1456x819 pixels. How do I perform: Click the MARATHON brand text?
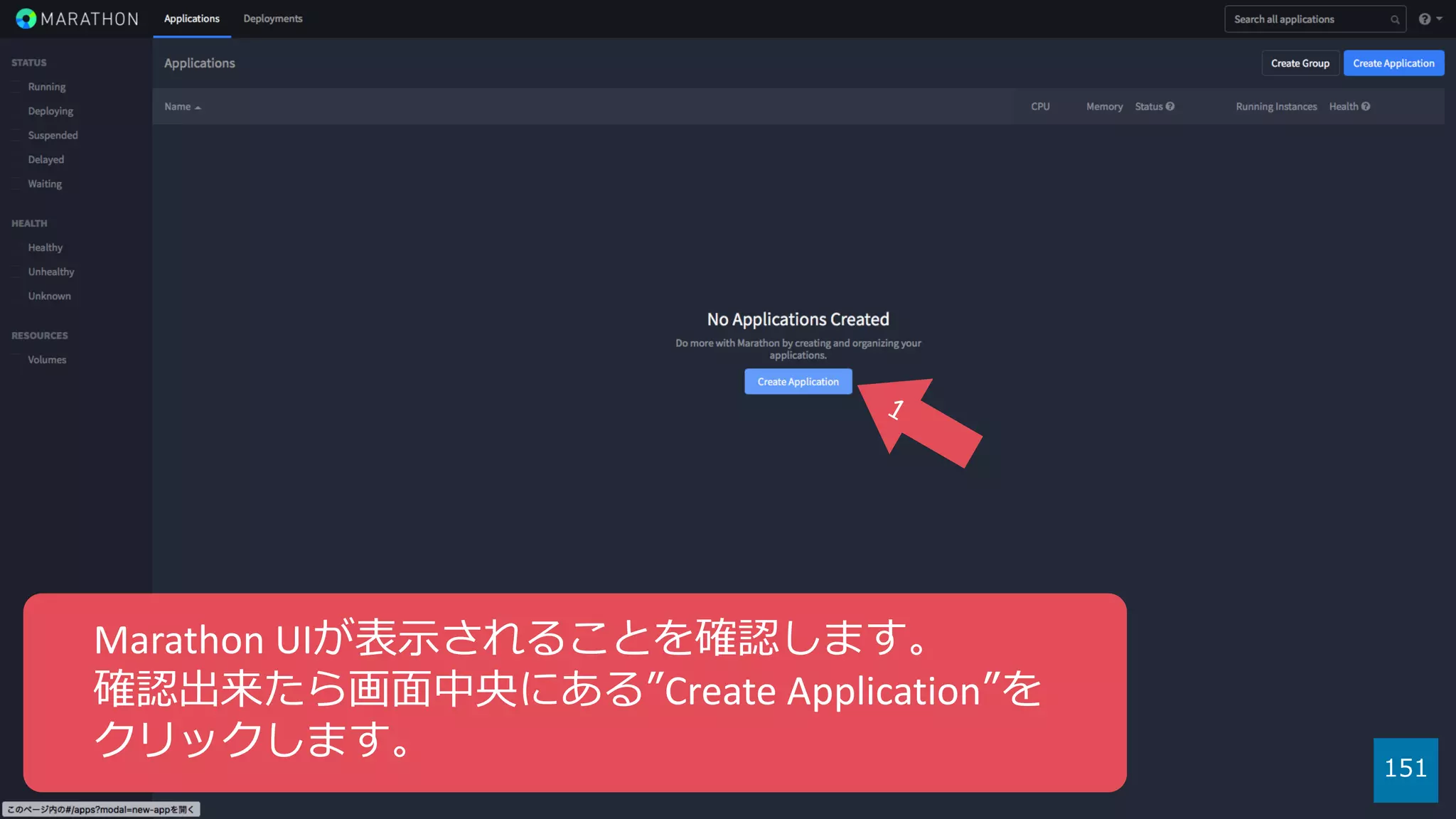pos(90,19)
